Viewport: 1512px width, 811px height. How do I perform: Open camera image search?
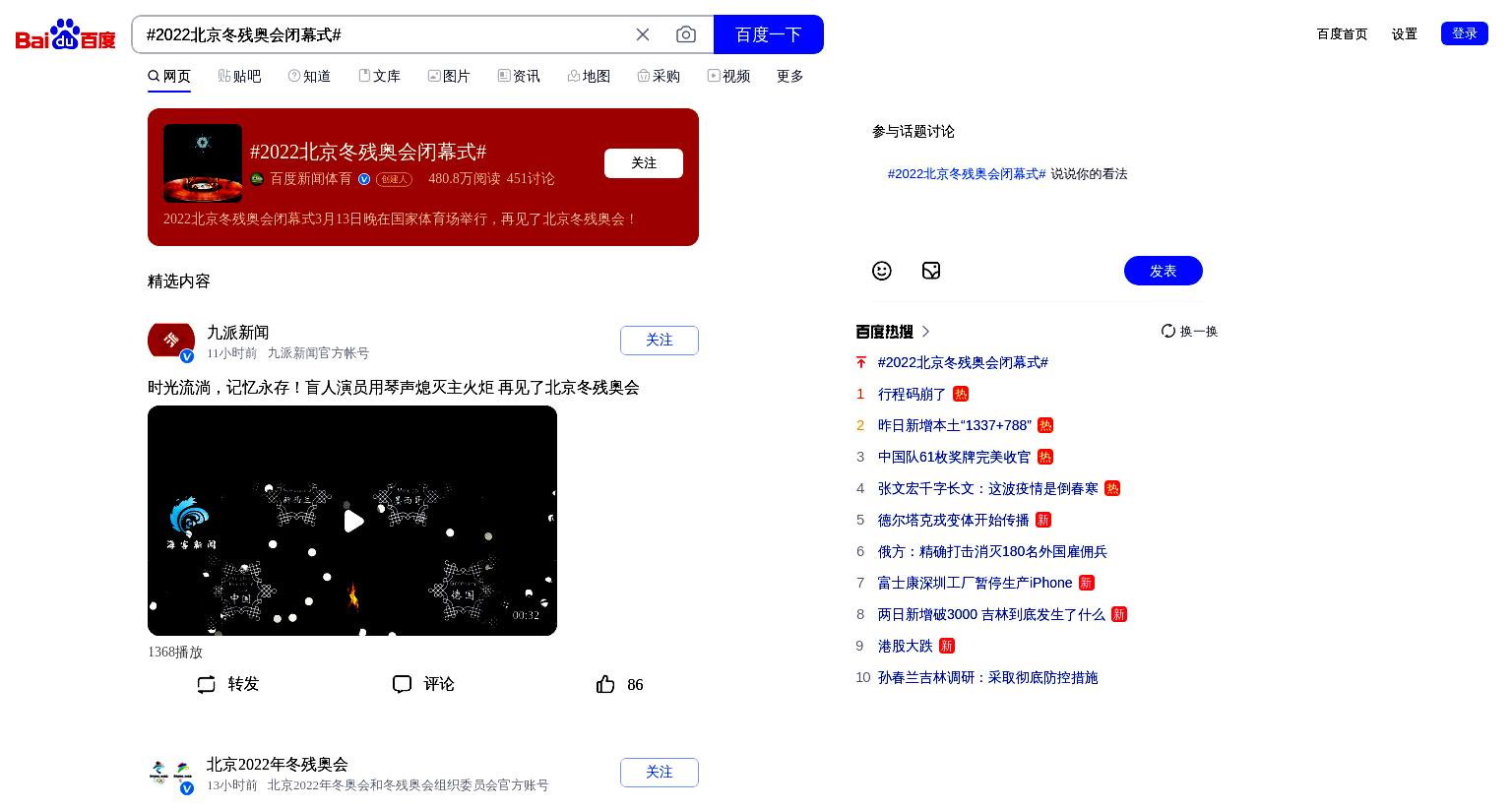[686, 34]
